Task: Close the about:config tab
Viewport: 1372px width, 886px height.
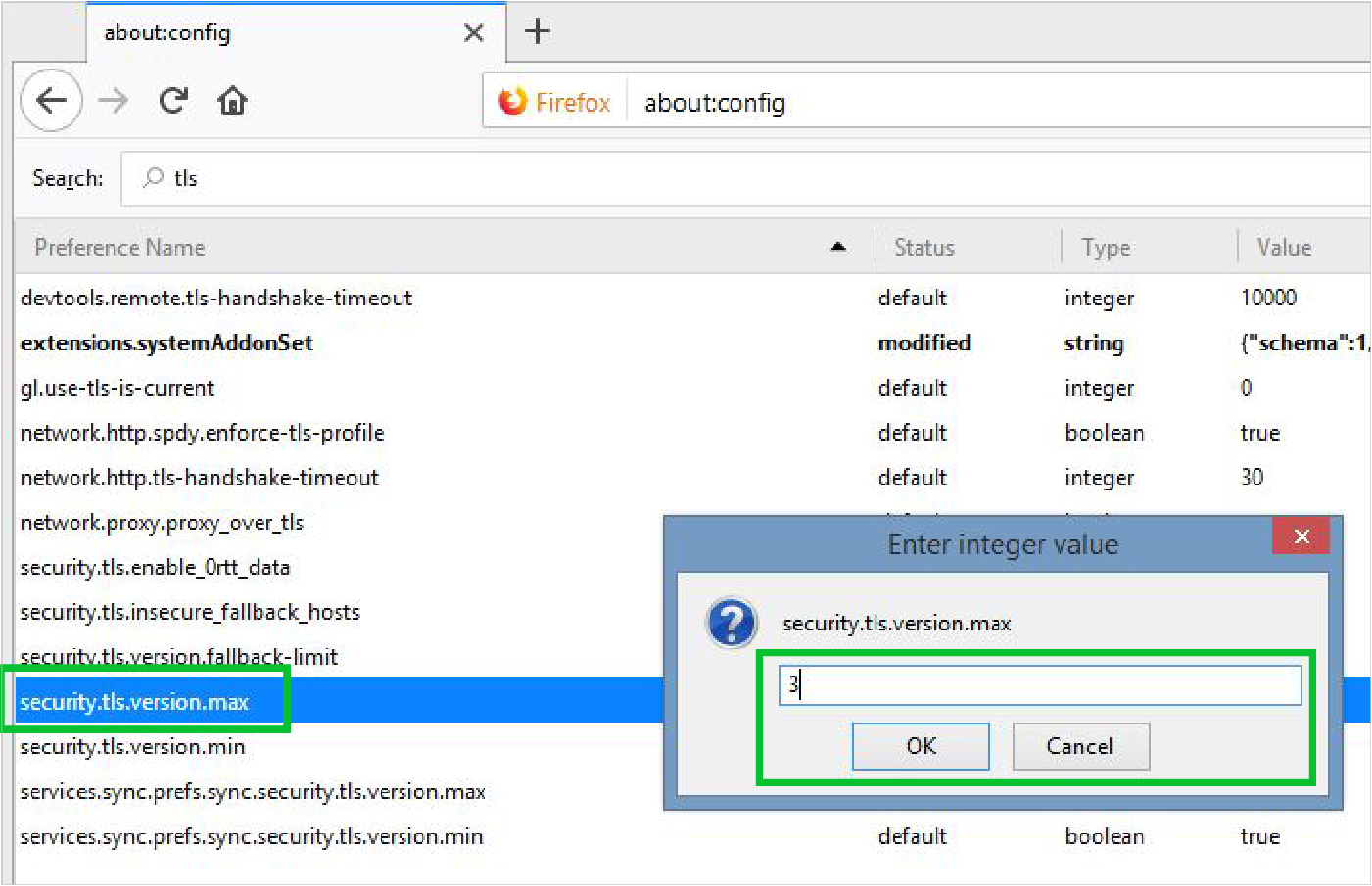Action: pos(474,33)
